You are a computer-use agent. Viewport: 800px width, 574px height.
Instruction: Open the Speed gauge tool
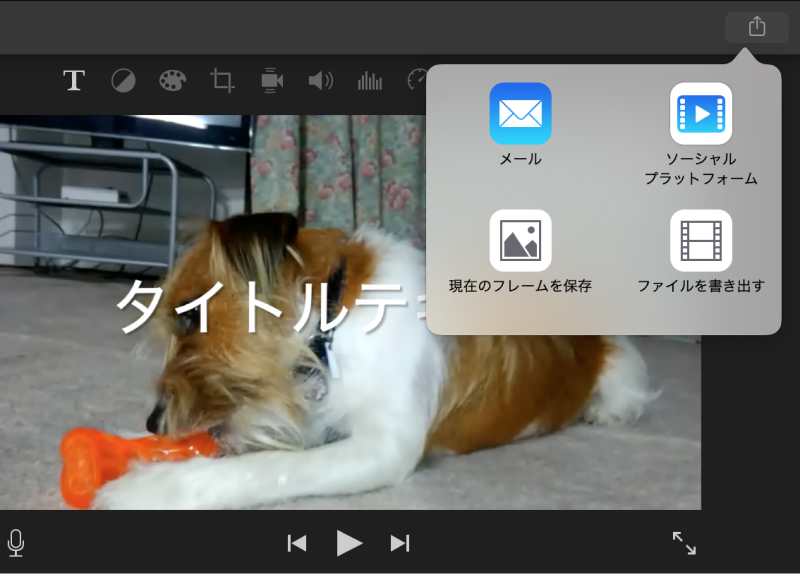click(417, 80)
